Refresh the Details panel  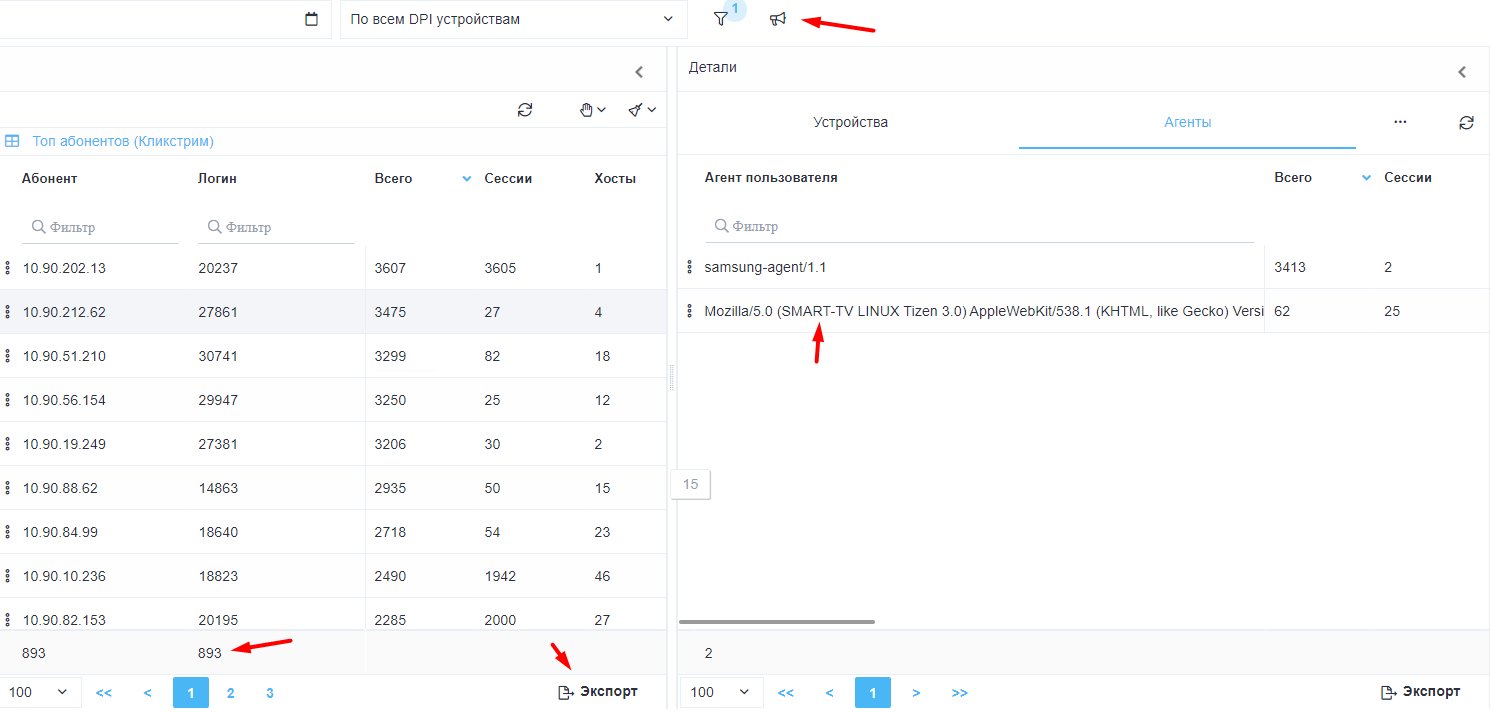click(x=1466, y=122)
